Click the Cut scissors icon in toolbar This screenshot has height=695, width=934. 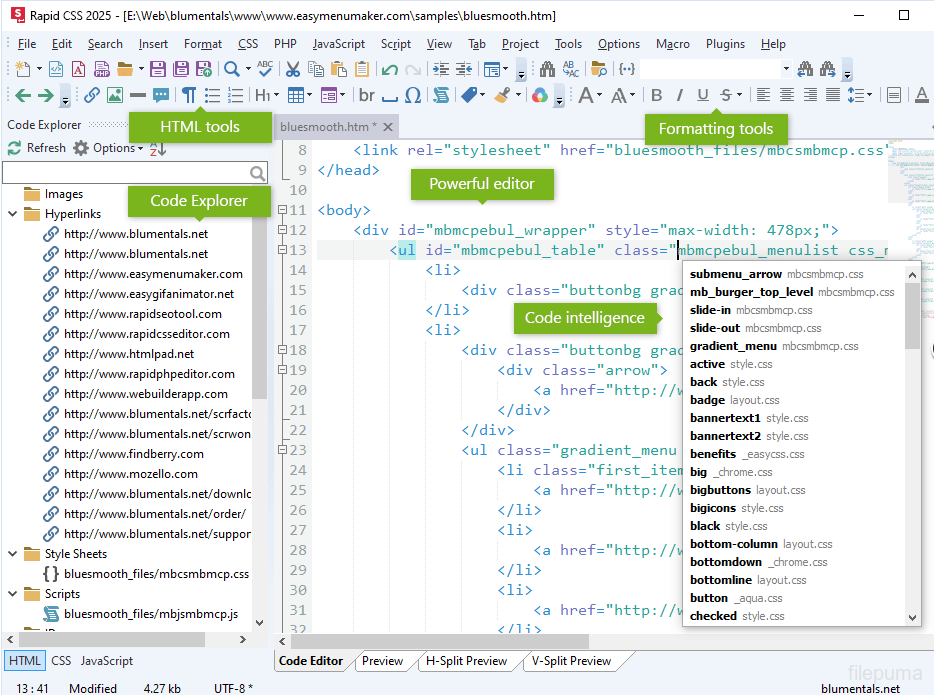point(293,69)
